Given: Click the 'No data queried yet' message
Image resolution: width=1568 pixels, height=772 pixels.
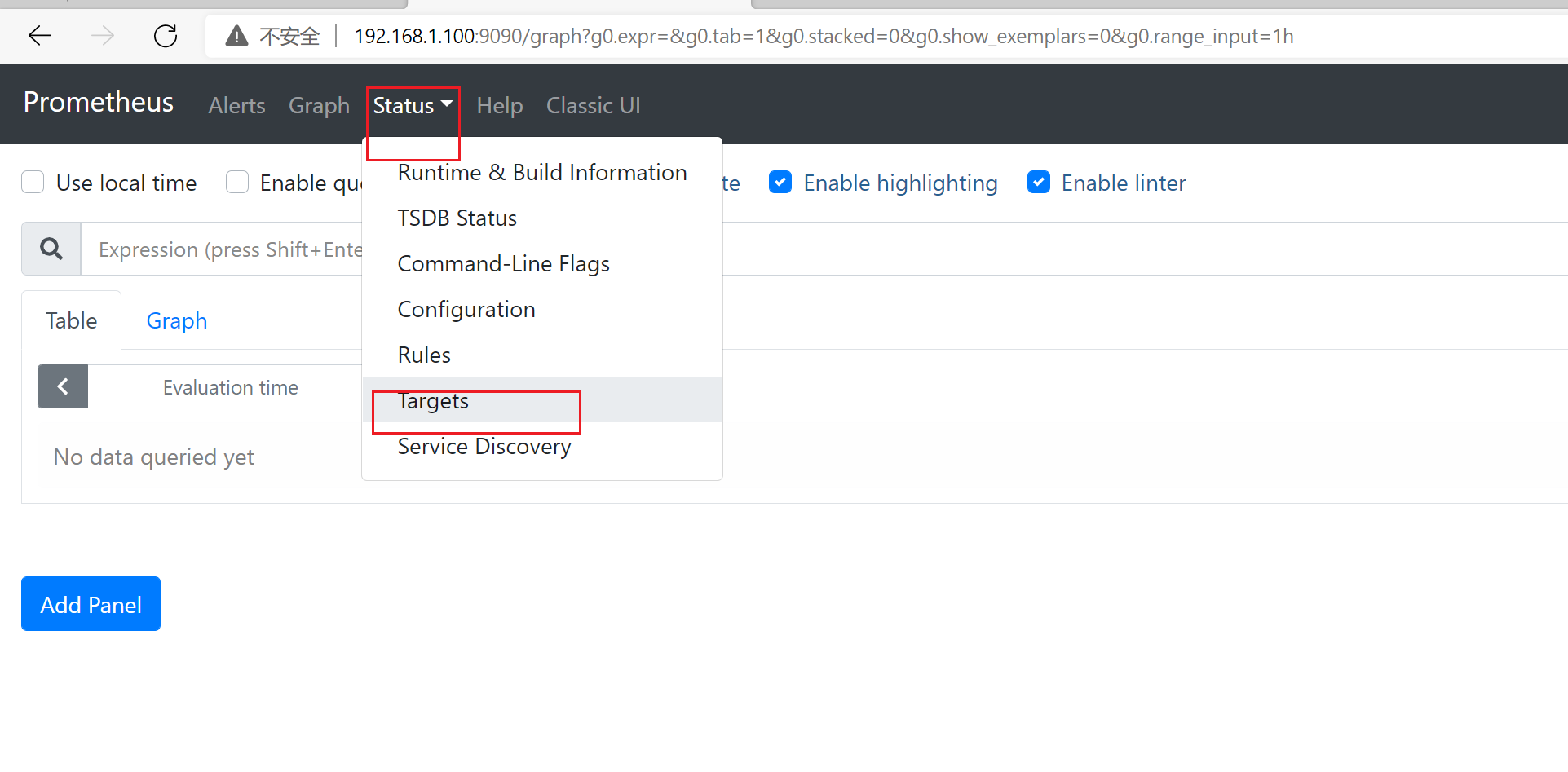Looking at the screenshot, I should 154,457.
